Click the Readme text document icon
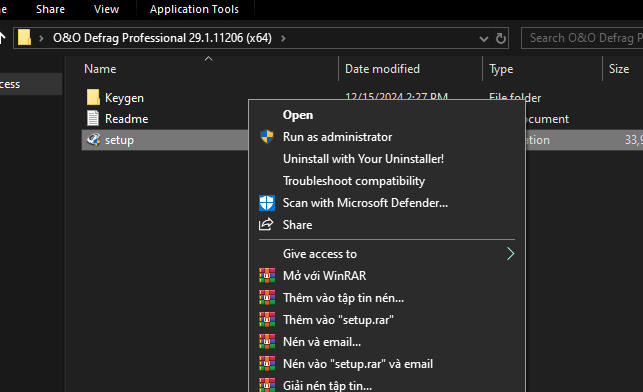Viewport: 643px width, 392px height. pos(93,119)
